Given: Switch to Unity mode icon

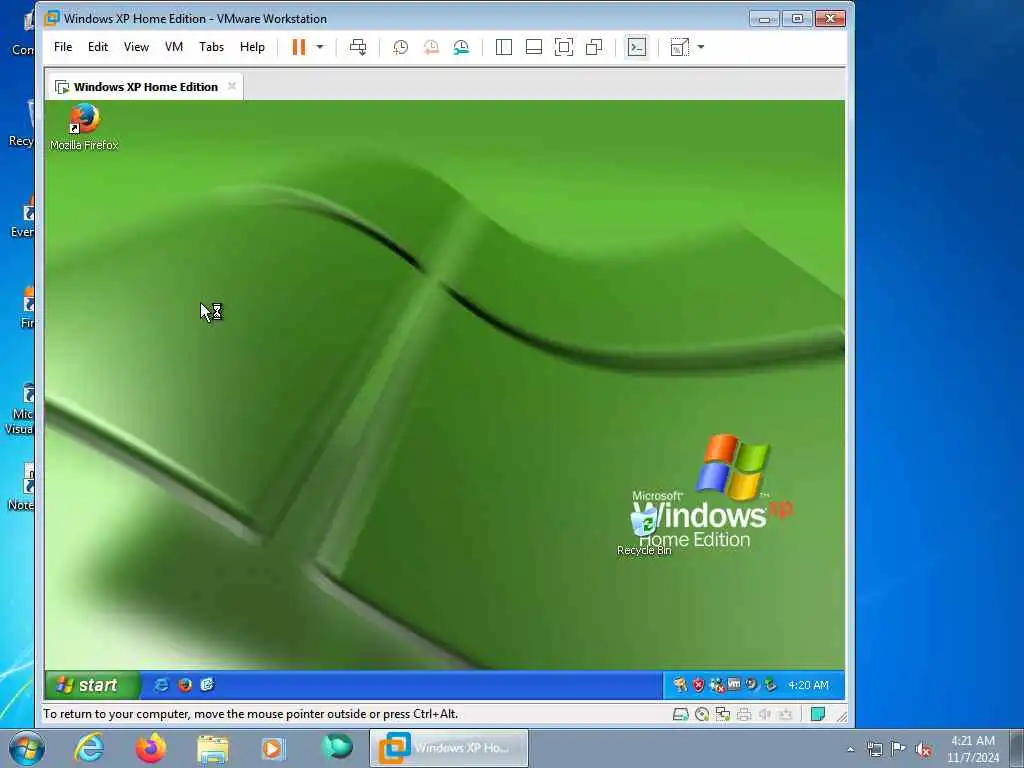Looking at the screenshot, I should click(594, 47).
